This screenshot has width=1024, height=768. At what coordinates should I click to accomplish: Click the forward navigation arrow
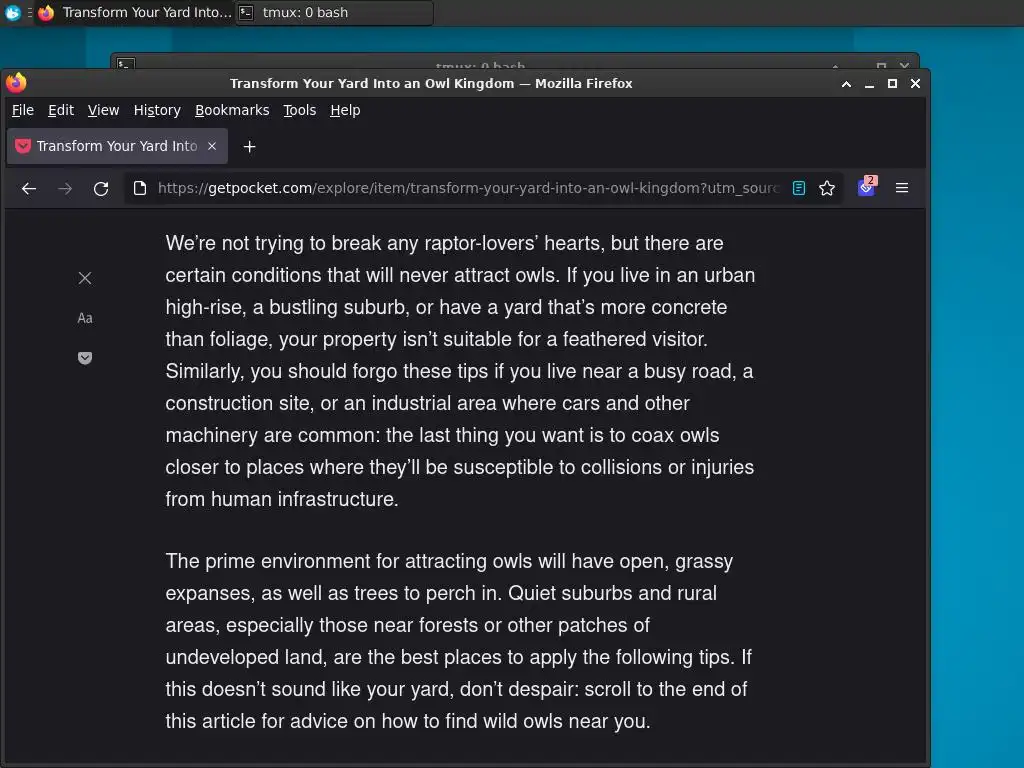pyautogui.click(x=65, y=188)
